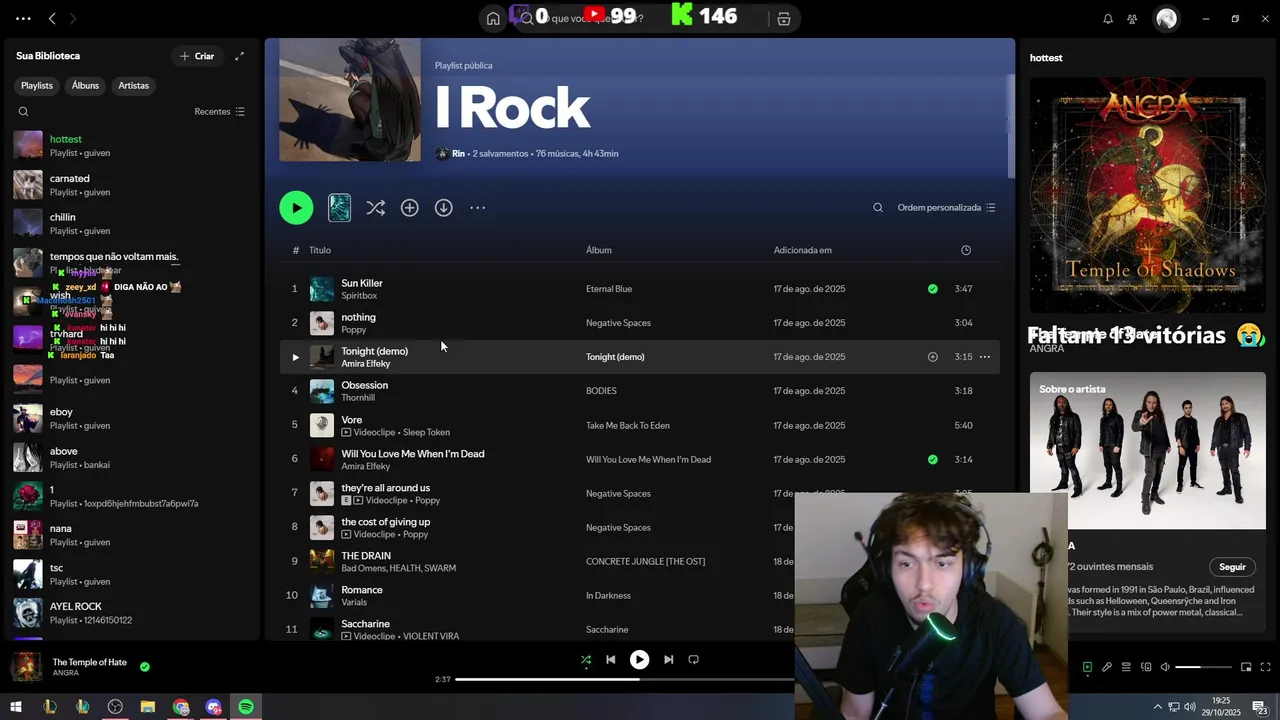Open more options for Tonight (demo) row
The width and height of the screenshot is (1280, 720).
pos(985,357)
